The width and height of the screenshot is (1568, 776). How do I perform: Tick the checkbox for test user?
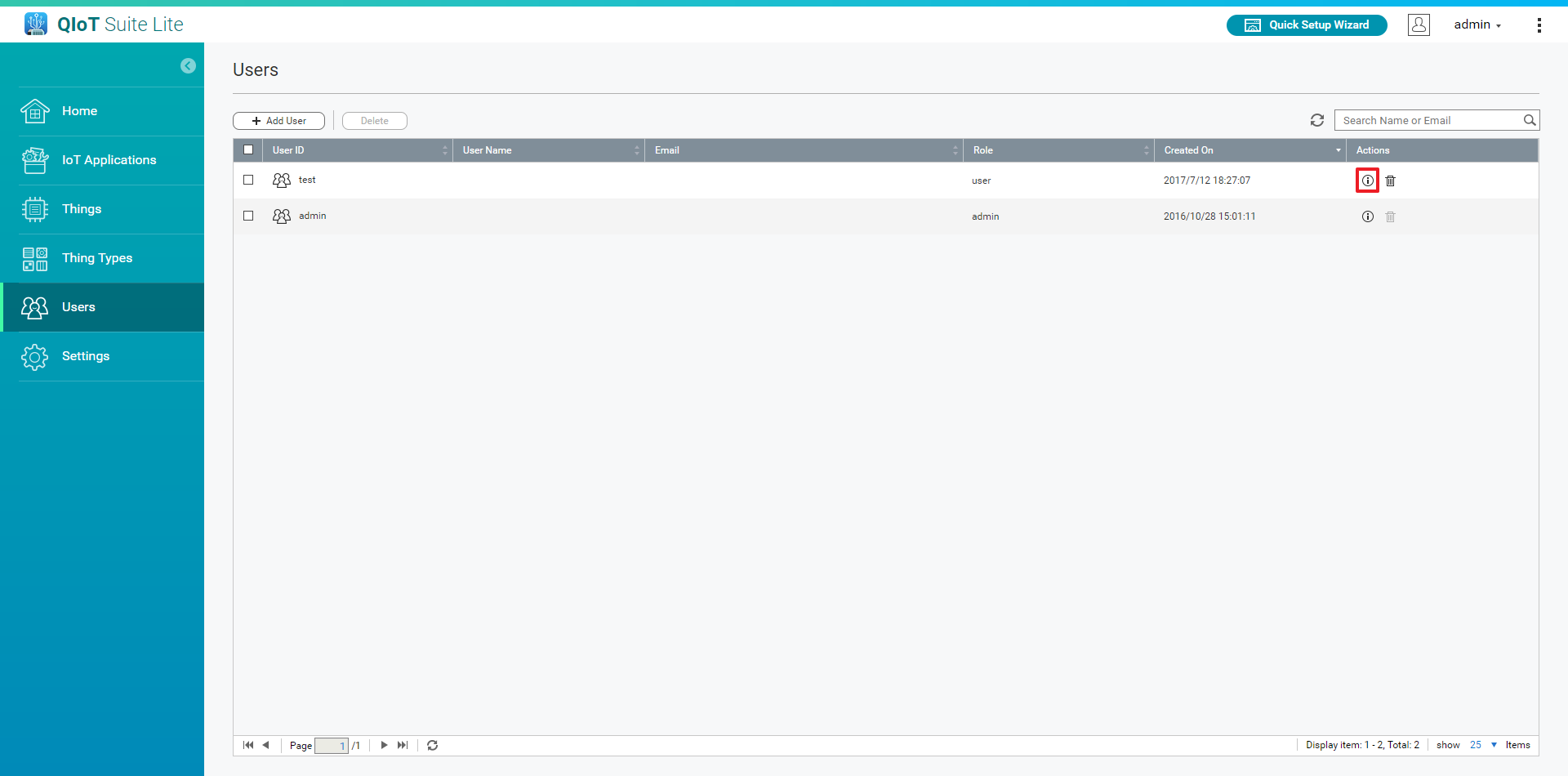[248, 180]
